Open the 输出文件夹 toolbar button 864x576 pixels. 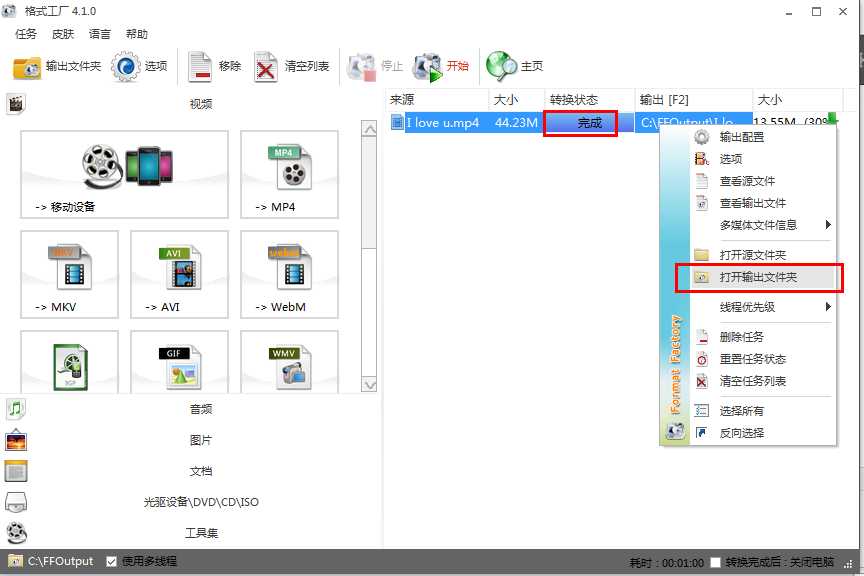click(x=57, y=66)
